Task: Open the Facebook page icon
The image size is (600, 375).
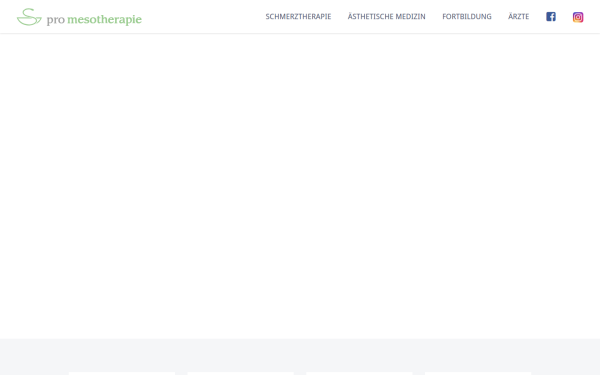Action: point(551,17)
